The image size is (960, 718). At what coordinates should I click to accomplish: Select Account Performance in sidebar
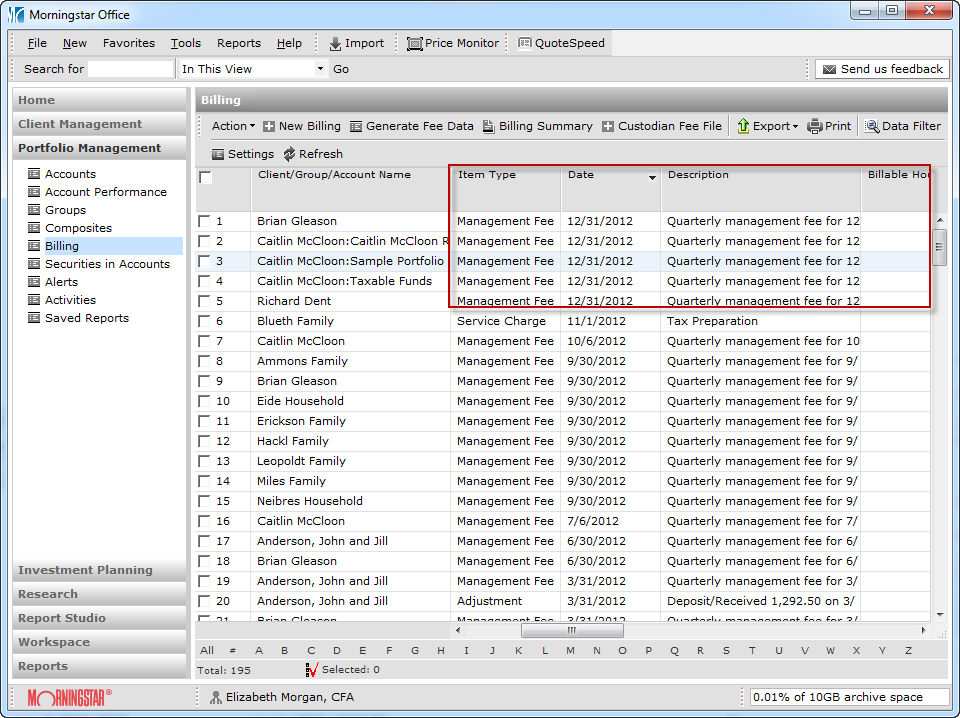point(105,192)
